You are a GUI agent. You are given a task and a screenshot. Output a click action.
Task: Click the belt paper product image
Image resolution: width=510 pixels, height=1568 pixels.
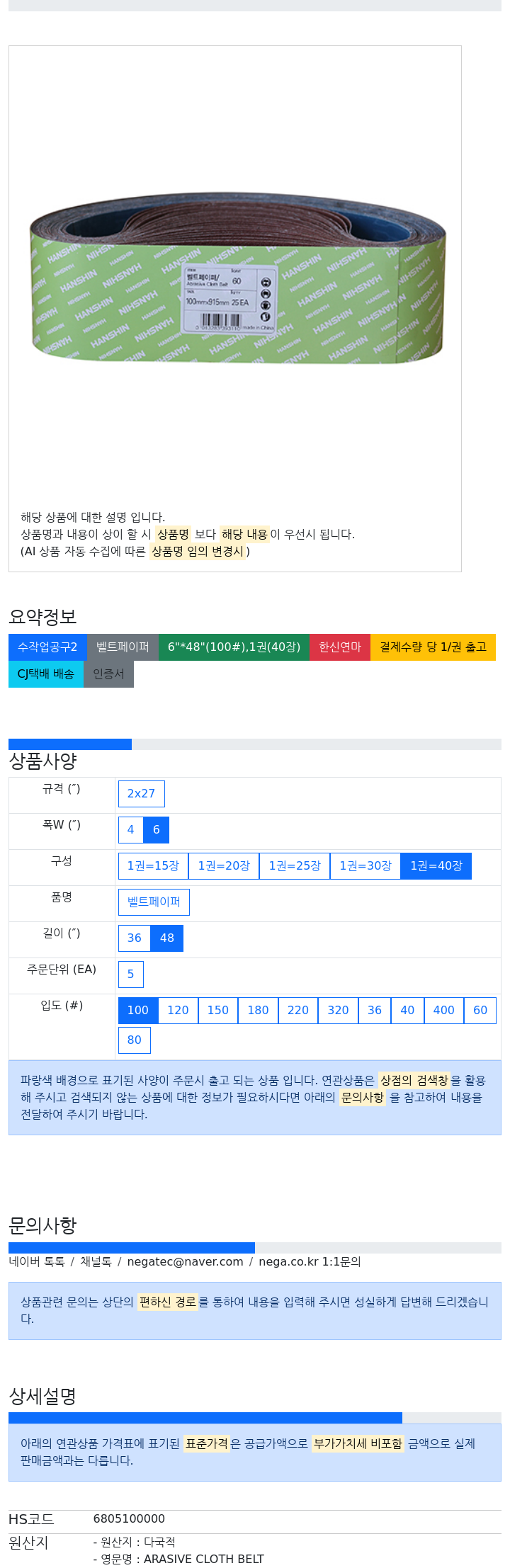click(x=237, y=278)
